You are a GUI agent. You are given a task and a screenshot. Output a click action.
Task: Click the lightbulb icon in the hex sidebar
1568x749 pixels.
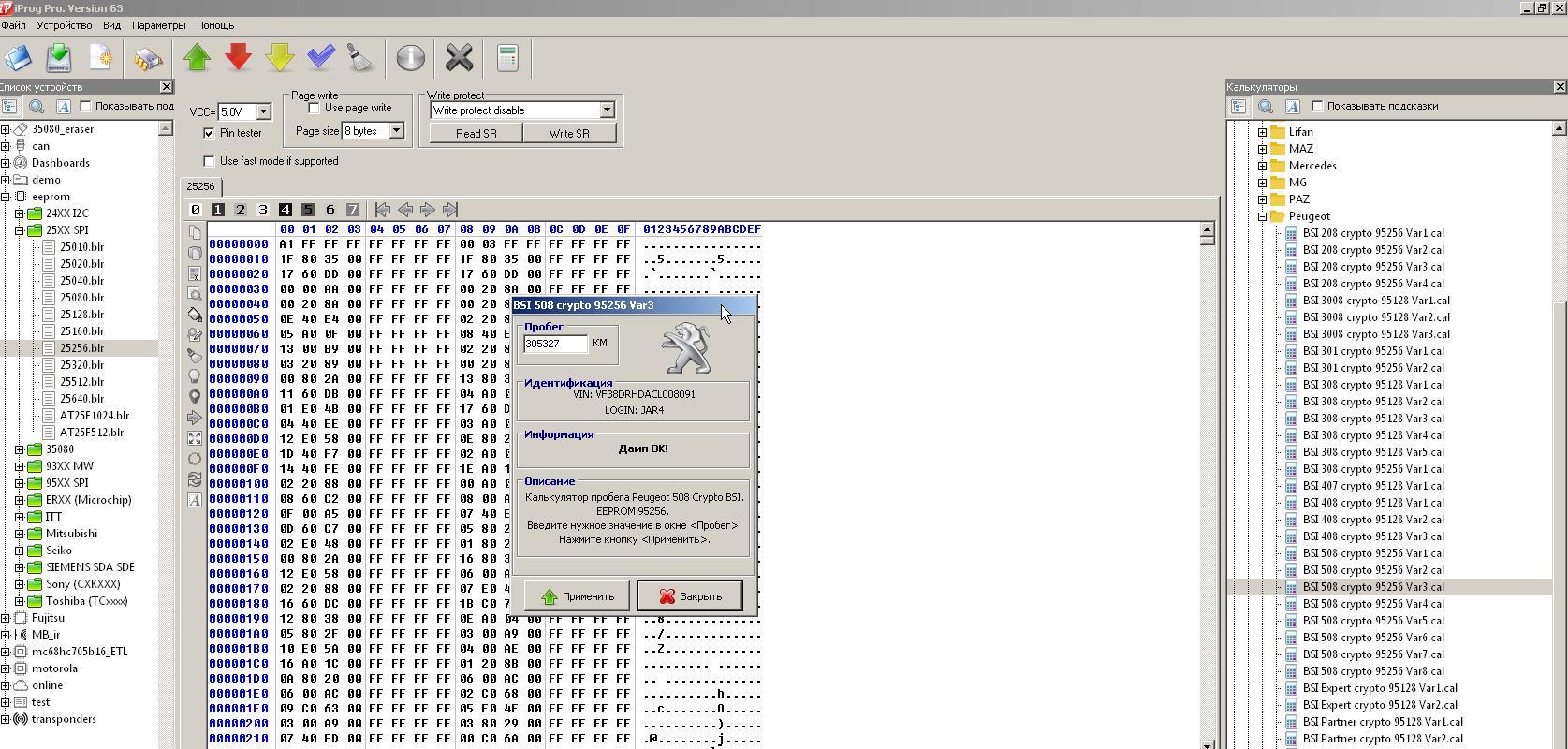[195, 376]
